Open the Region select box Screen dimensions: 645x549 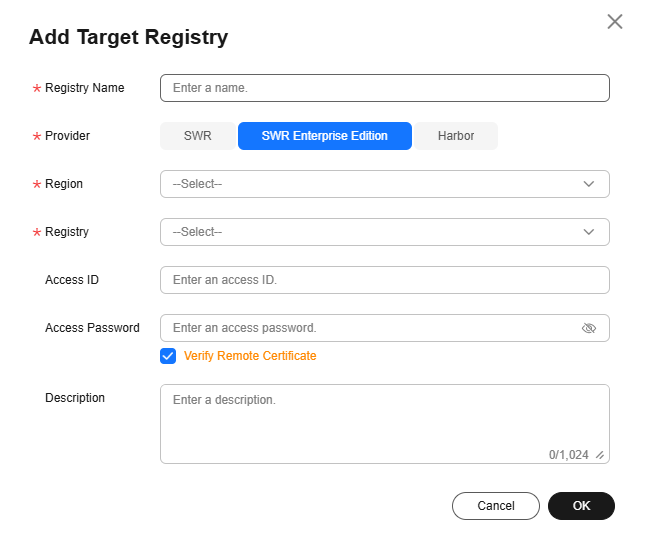(x=385, y=184)
